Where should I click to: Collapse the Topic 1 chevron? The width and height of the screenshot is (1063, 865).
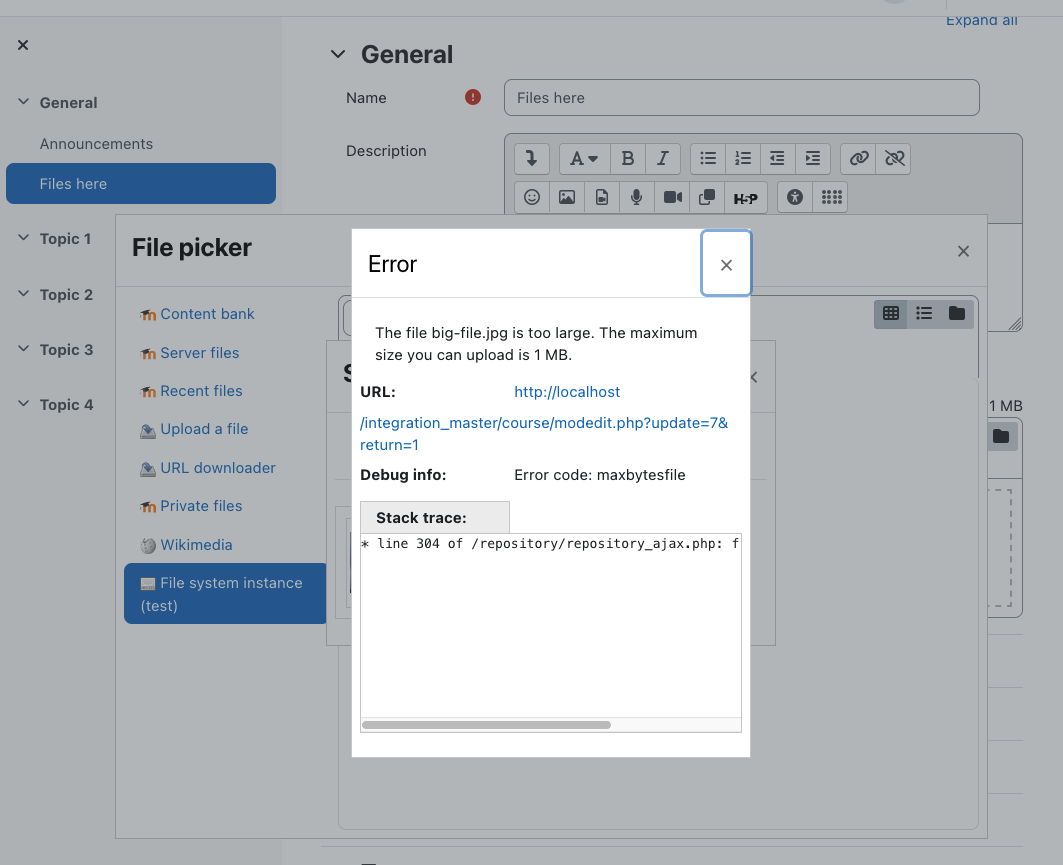tap(23, 238)
